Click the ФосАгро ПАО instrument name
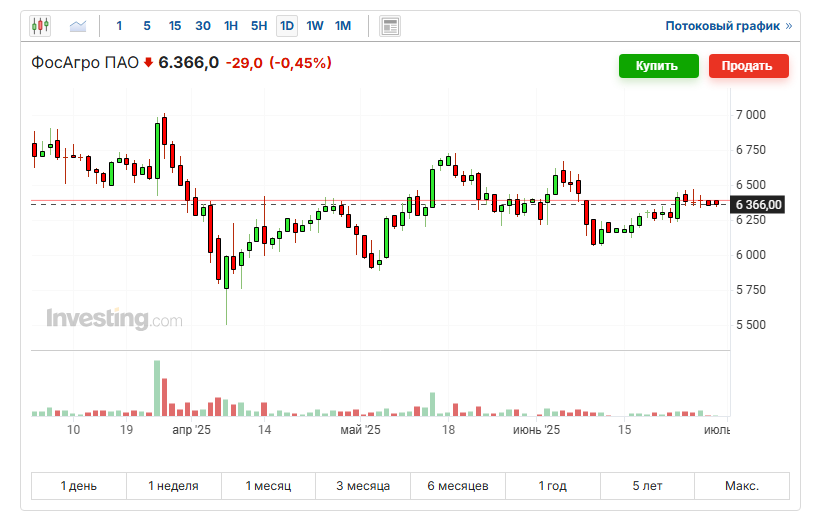This screenshot has height=522, width=814. click(85, 63)
